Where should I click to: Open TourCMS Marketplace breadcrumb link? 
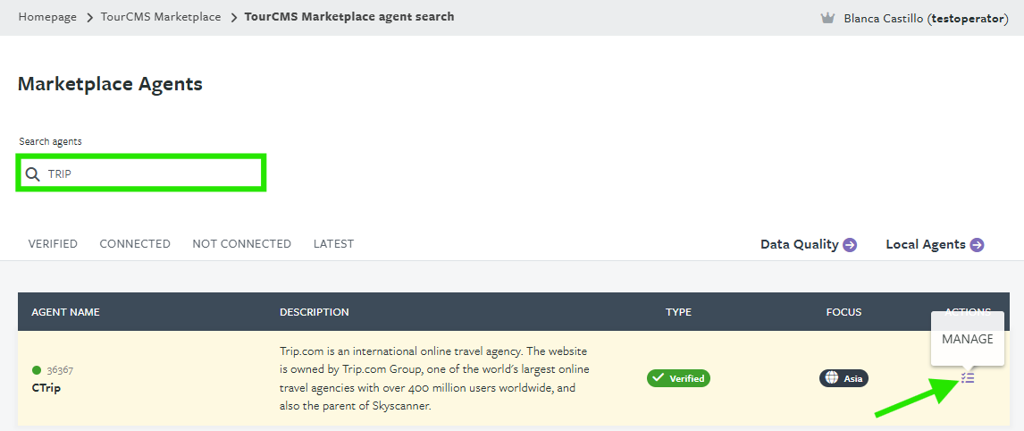(161, 17)
